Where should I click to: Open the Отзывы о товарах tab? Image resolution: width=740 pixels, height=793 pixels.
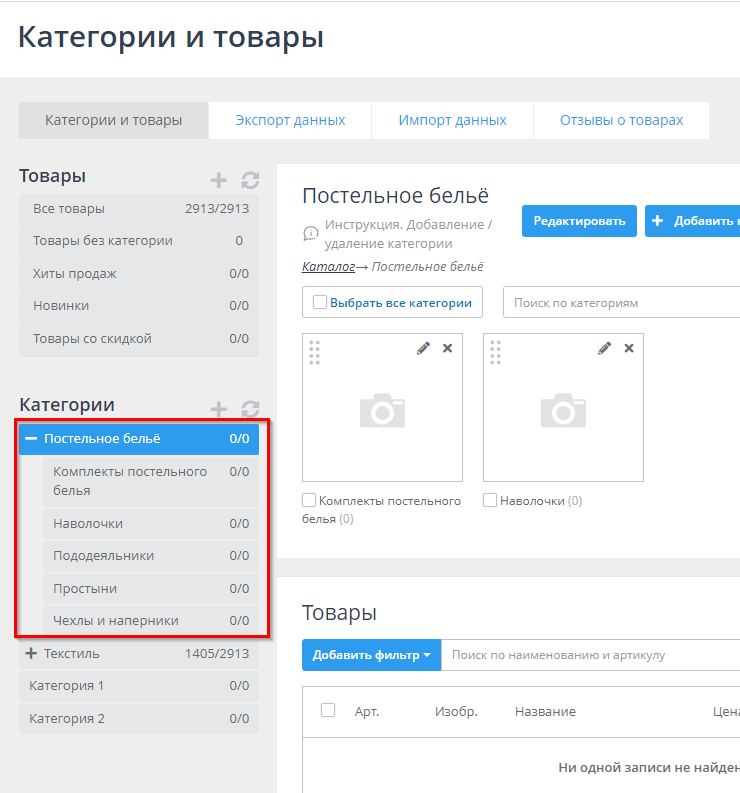tap(621, 120)
